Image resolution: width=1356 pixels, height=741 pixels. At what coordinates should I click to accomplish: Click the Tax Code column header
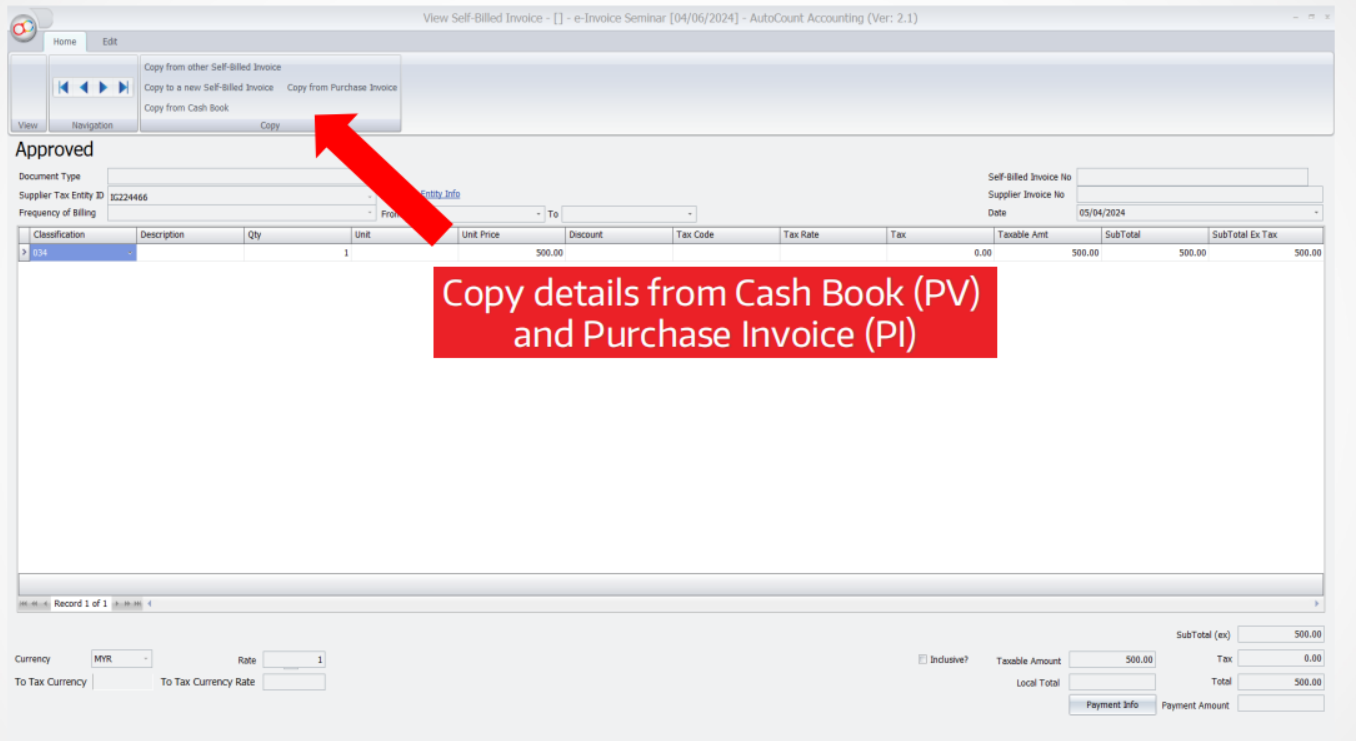[726, 235]
